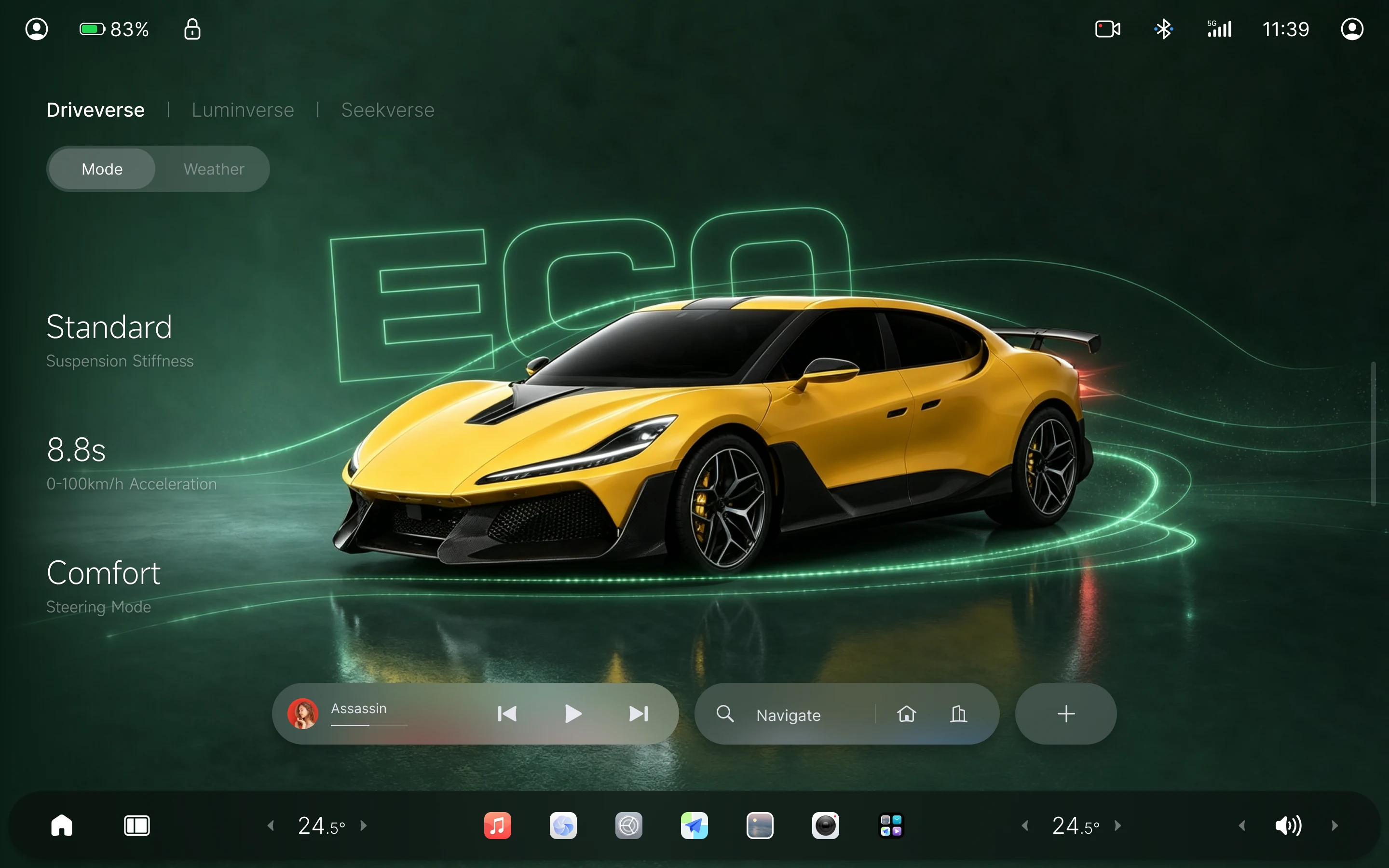Open the account icon next to the clock

click(x=1352, y=29)
